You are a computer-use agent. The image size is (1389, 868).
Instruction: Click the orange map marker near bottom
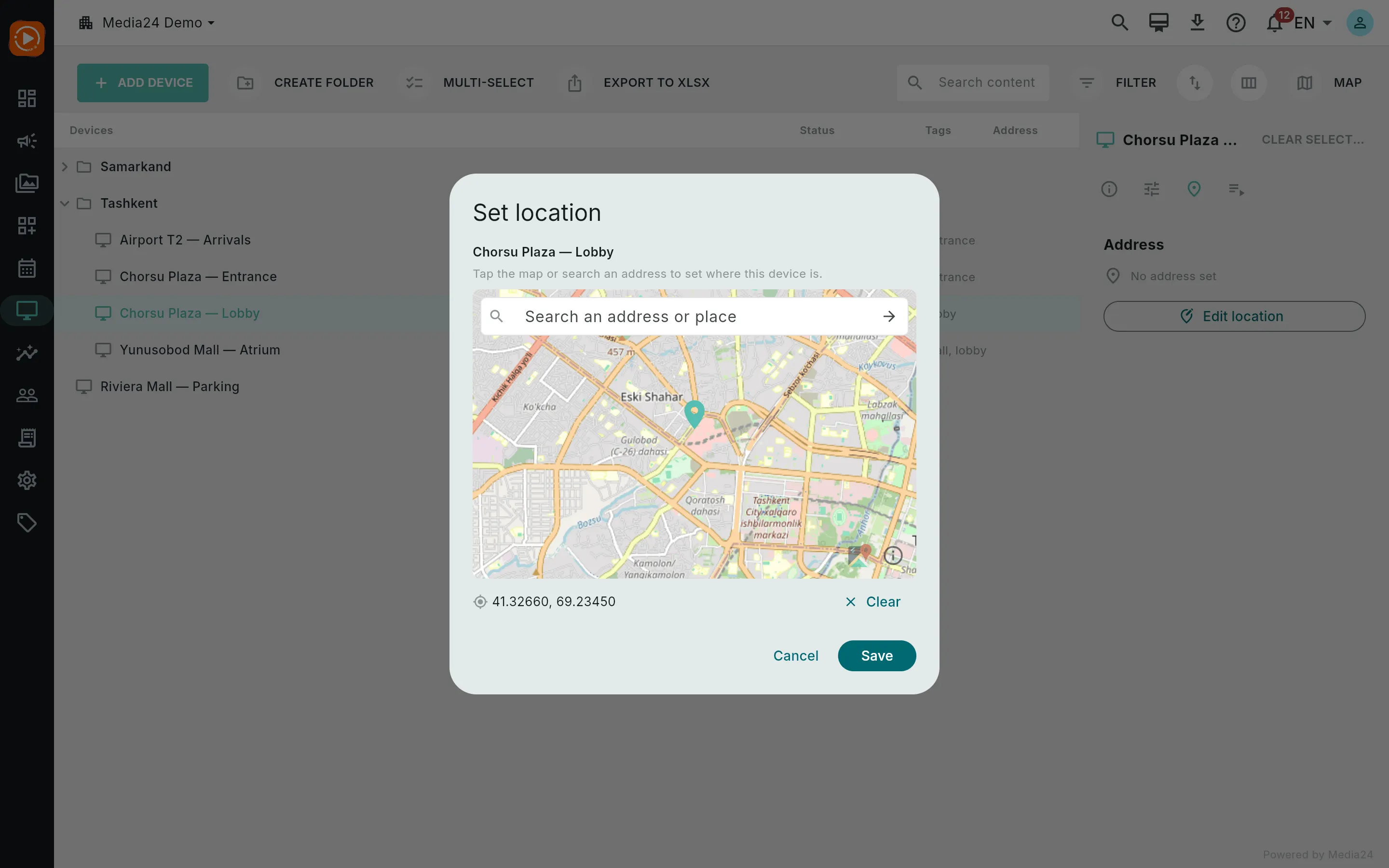coord(866,552)
